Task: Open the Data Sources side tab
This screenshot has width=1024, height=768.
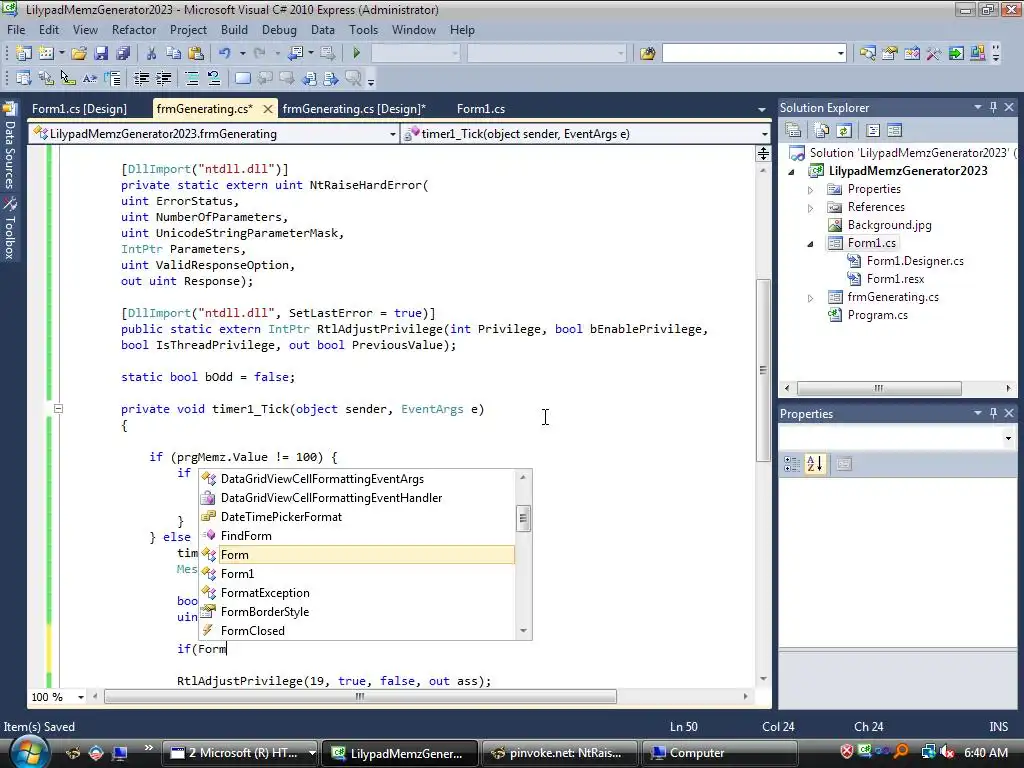Action: point(10,147)
